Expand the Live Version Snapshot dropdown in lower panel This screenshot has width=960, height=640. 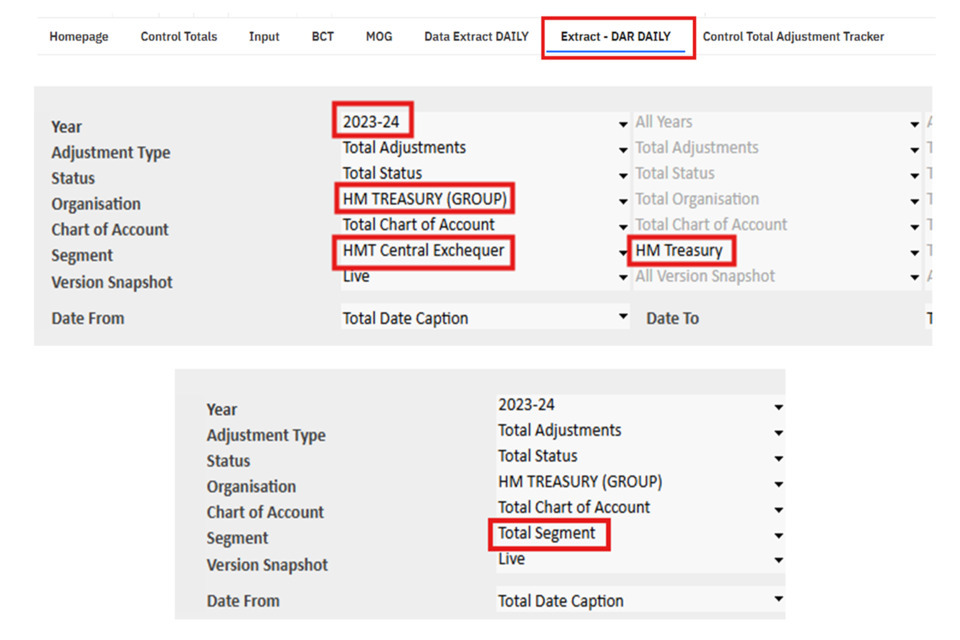point(778,561)
